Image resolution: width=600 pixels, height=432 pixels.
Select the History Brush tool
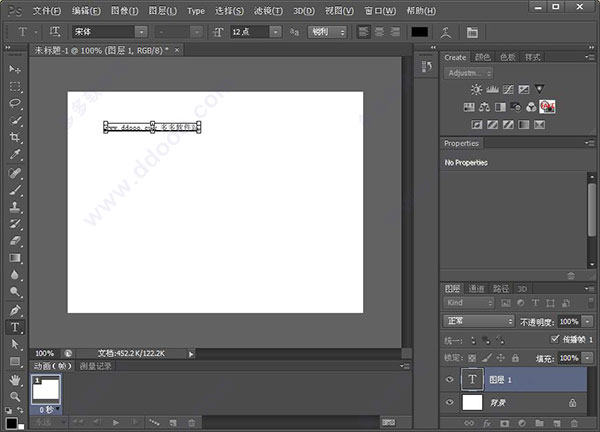pos(15,224)
